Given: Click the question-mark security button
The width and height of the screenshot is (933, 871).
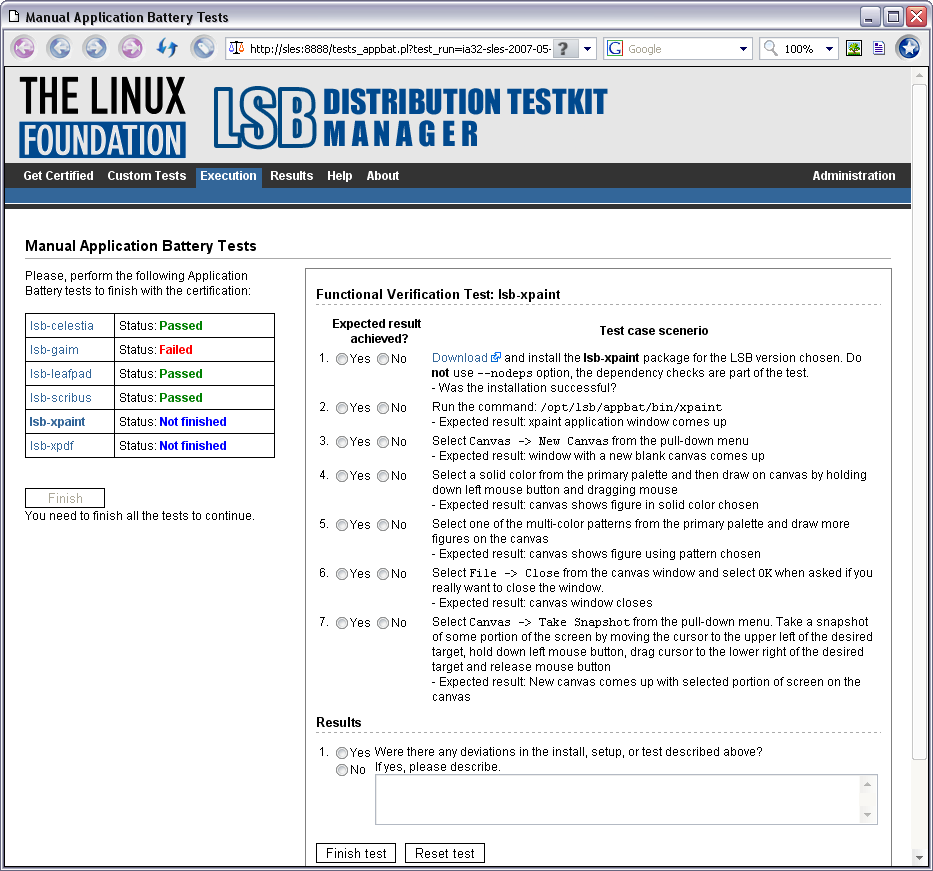Looking at the screenshot, I should tap(564, 49).
